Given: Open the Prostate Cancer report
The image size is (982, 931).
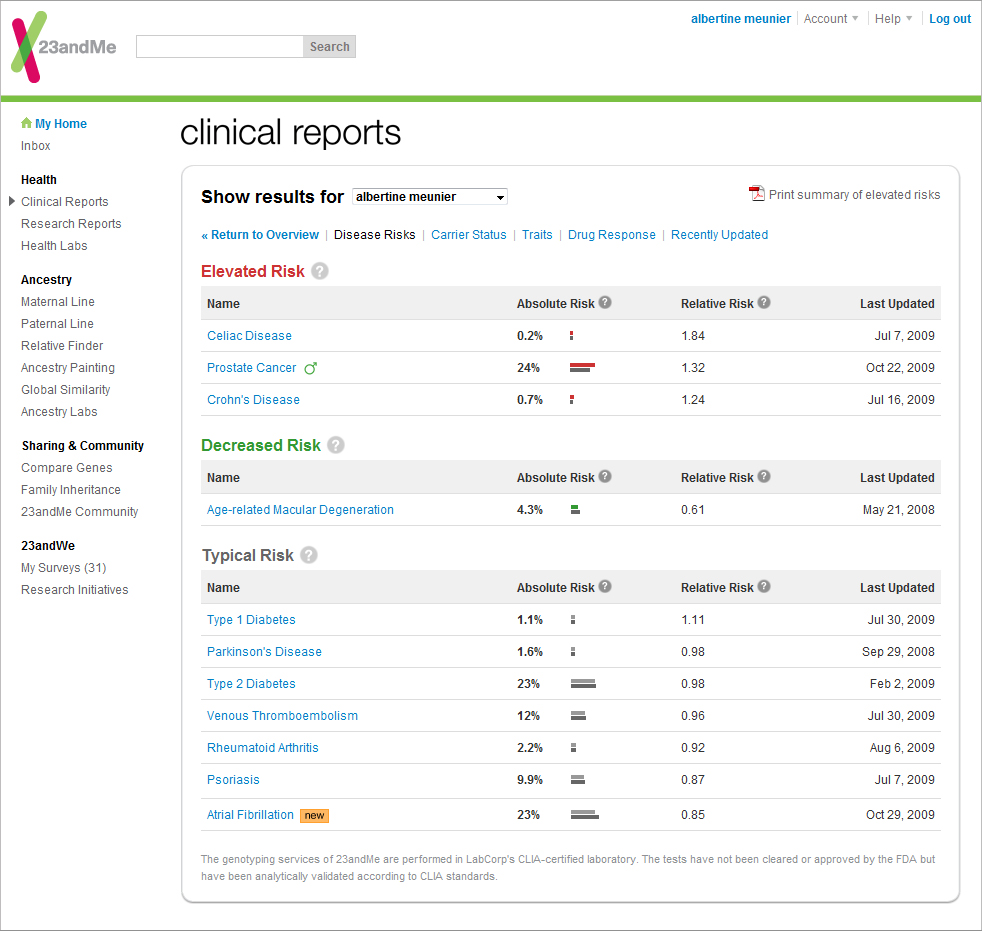Looking at the screenshot, I should (x=252, y=368).
